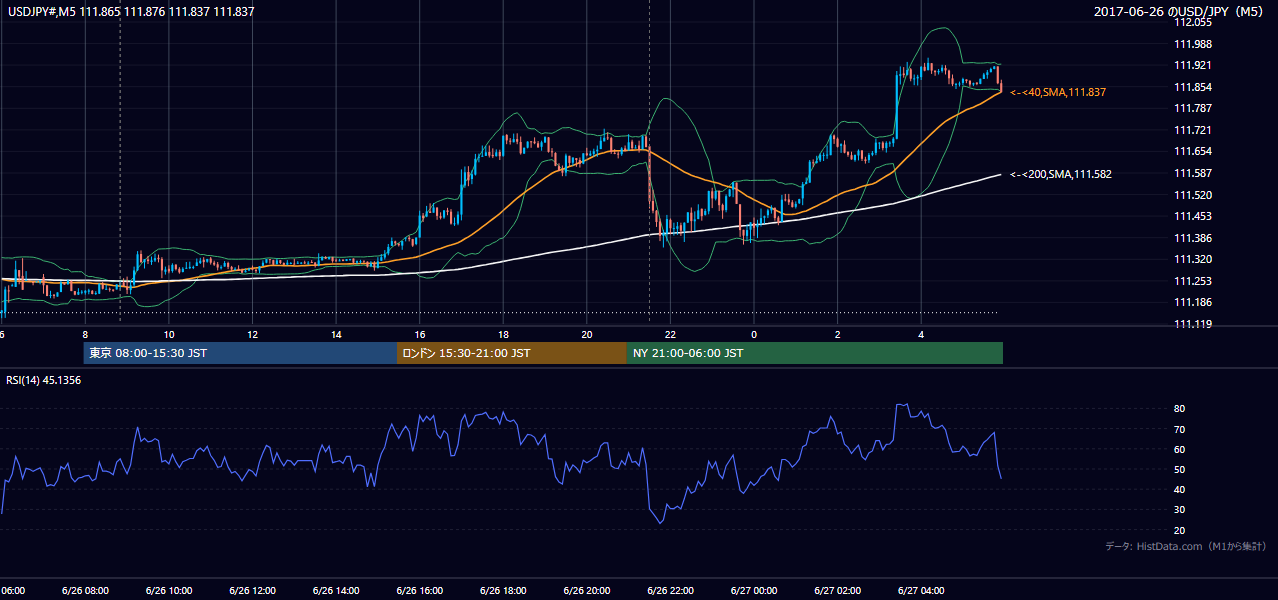Viewport: 1278px width, 600px height.
Task: Click the 6/26 12:00 time axis label
Action: 252,591
